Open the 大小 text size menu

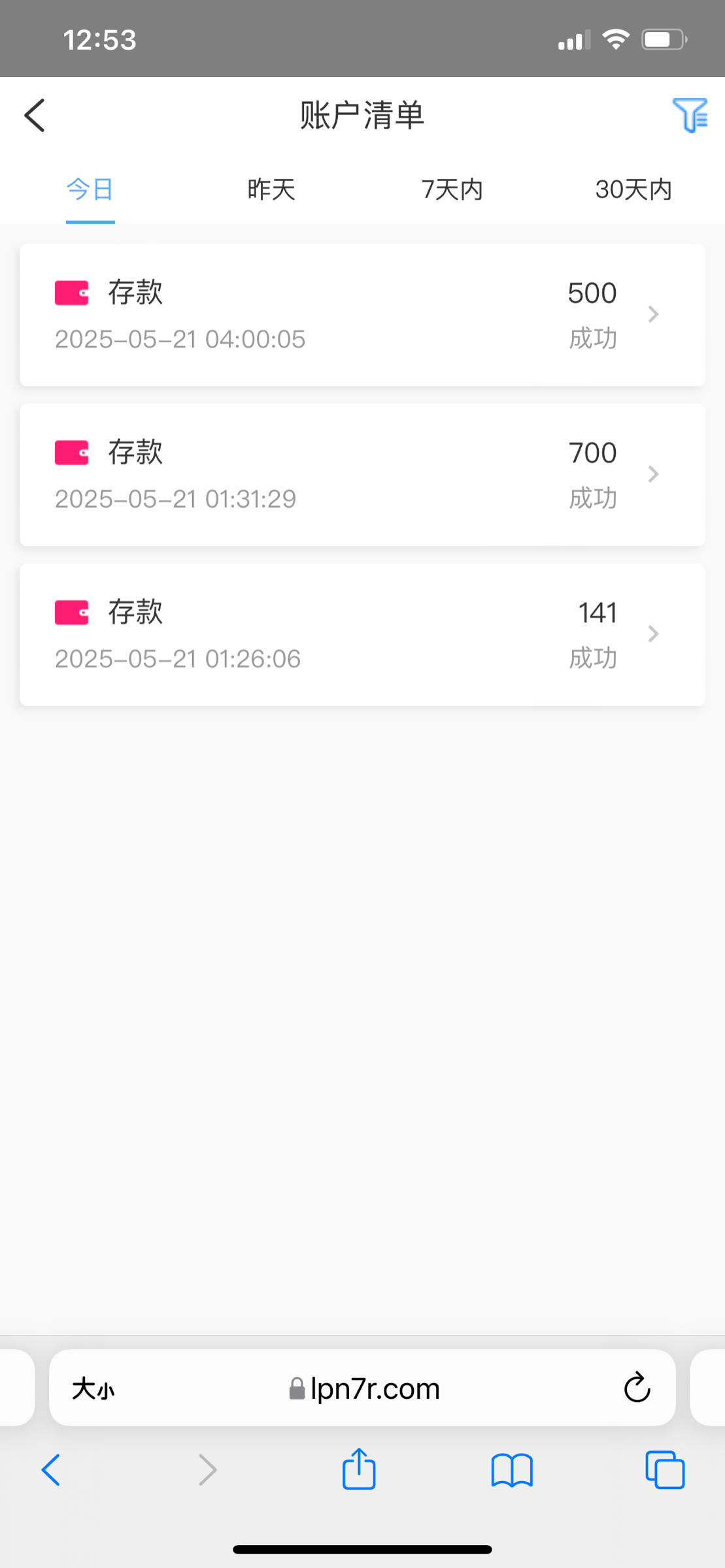(x=93, y=1389)
